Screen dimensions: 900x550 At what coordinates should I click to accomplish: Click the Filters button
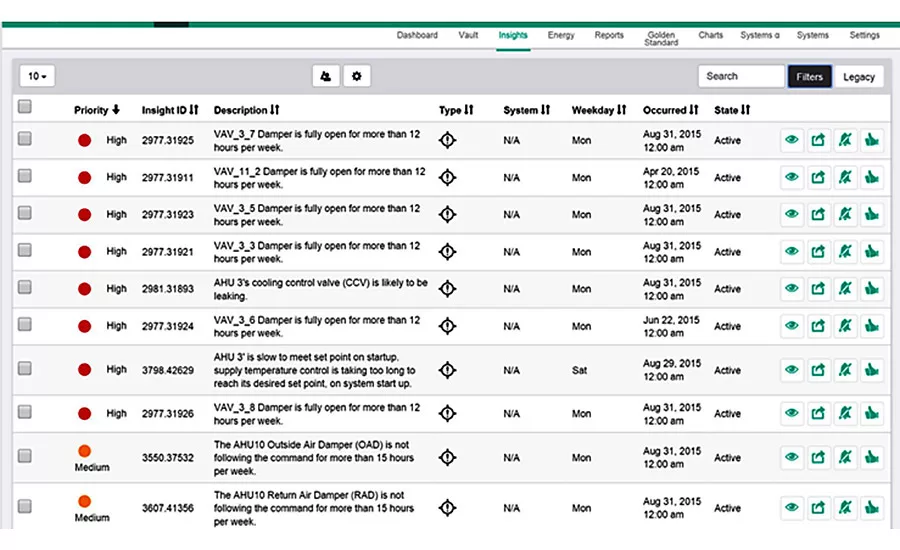(x=809, y=76)
